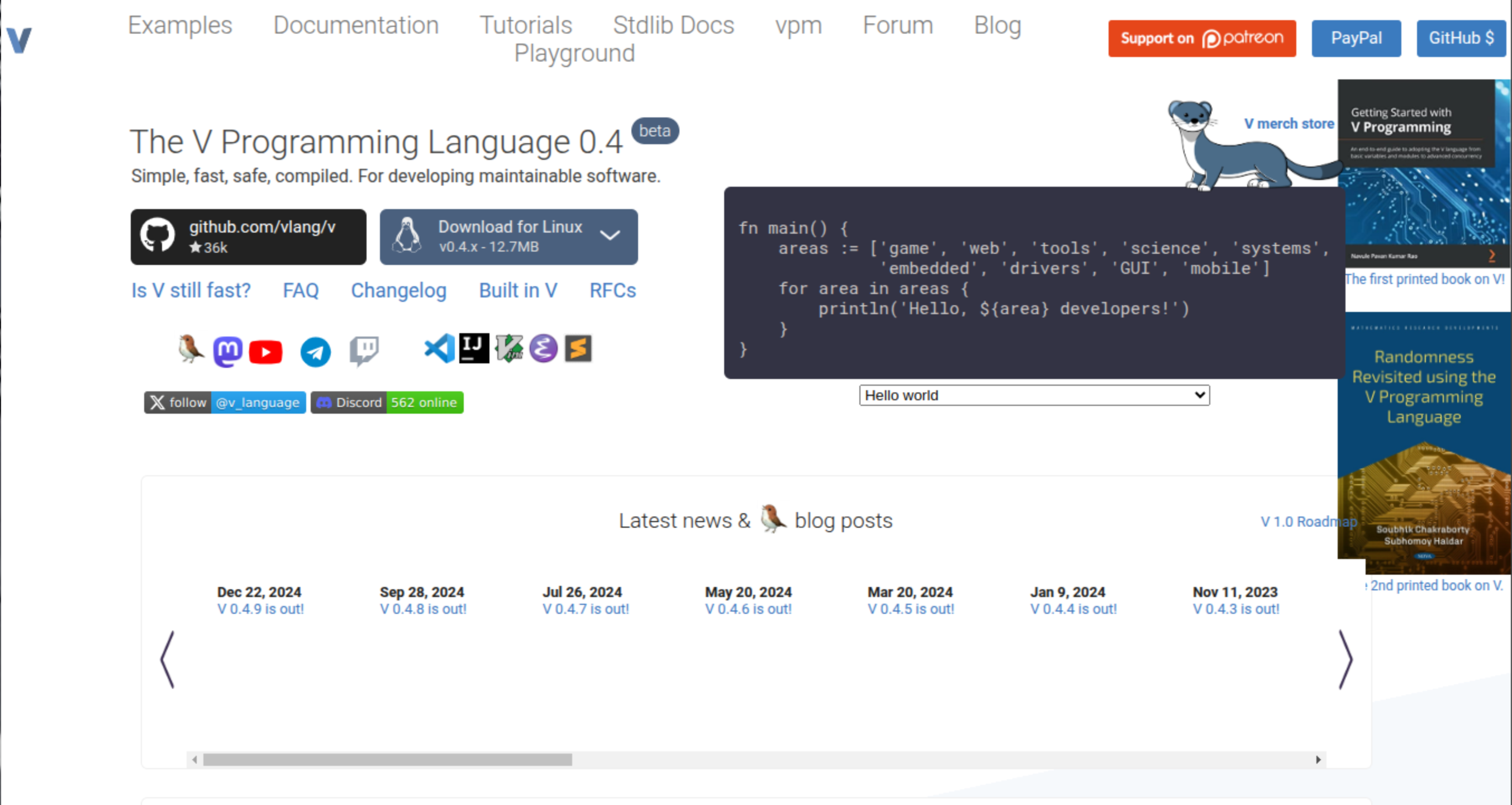Open 'V 0.4.7 is out!' news post
1512x805 pixels.
[x=586, y=609]
